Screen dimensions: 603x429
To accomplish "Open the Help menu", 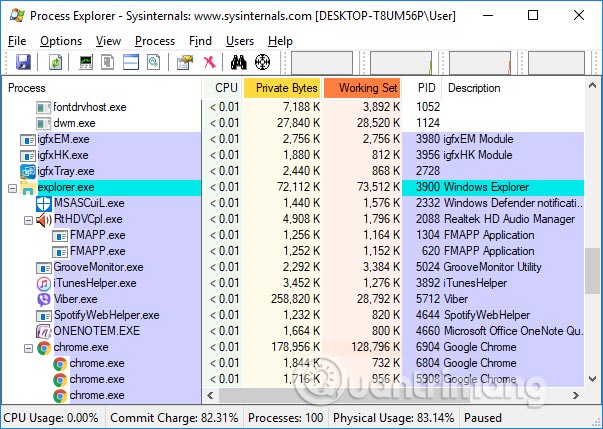I will click(280, 41).
